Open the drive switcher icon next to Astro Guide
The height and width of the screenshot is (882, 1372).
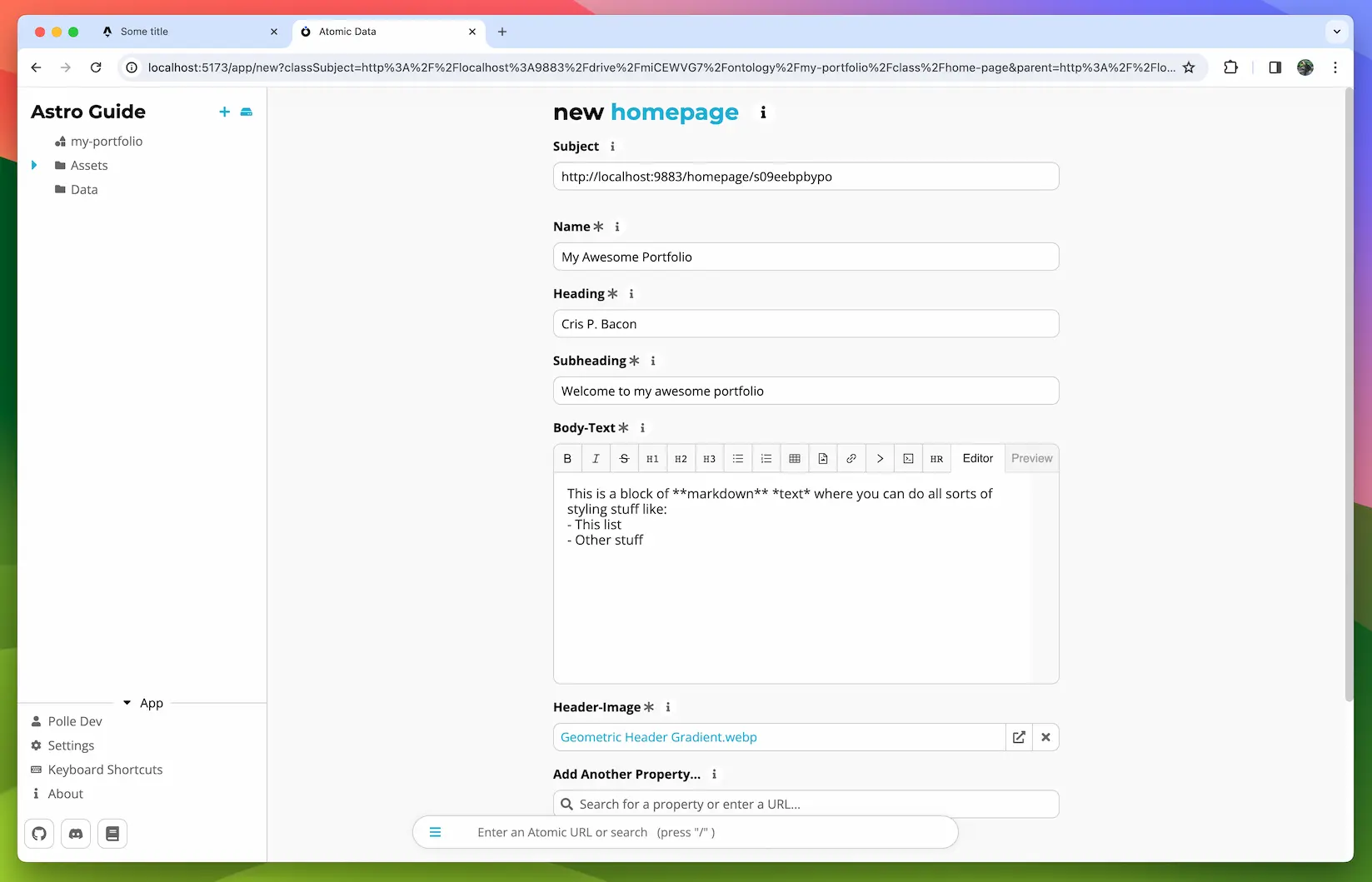(247, 112)
